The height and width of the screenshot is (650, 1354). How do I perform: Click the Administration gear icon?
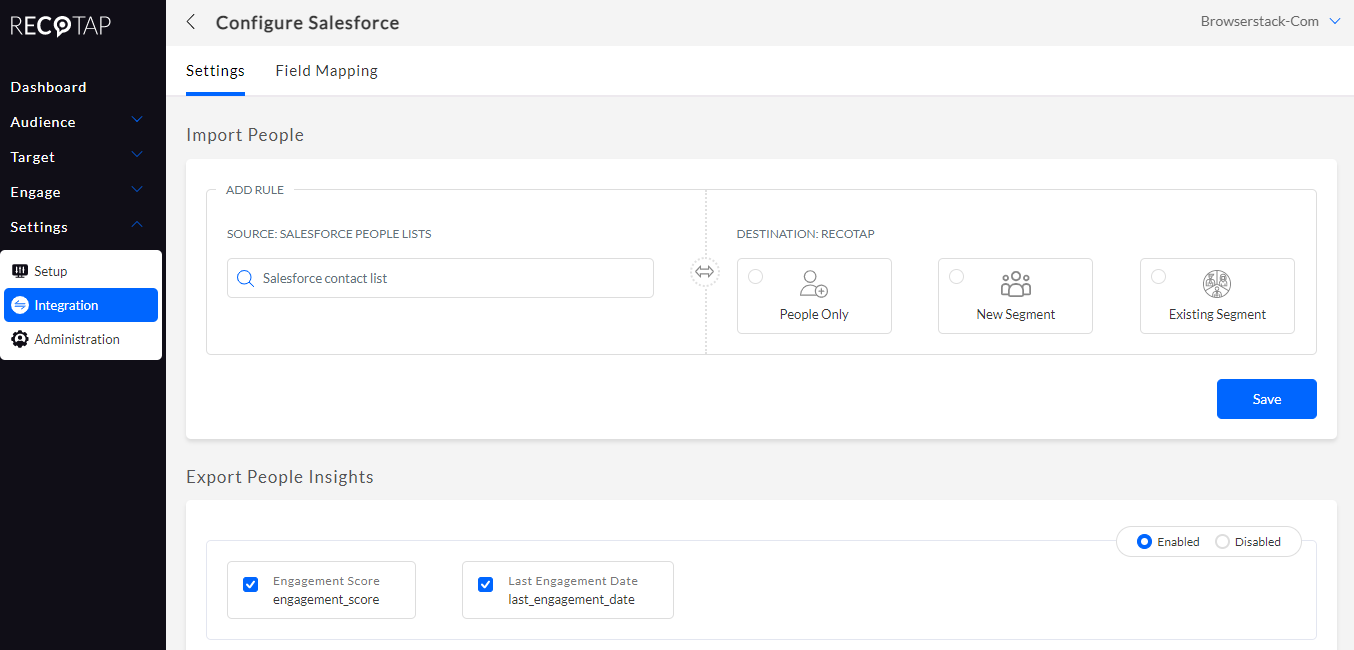tap(20, 339)
